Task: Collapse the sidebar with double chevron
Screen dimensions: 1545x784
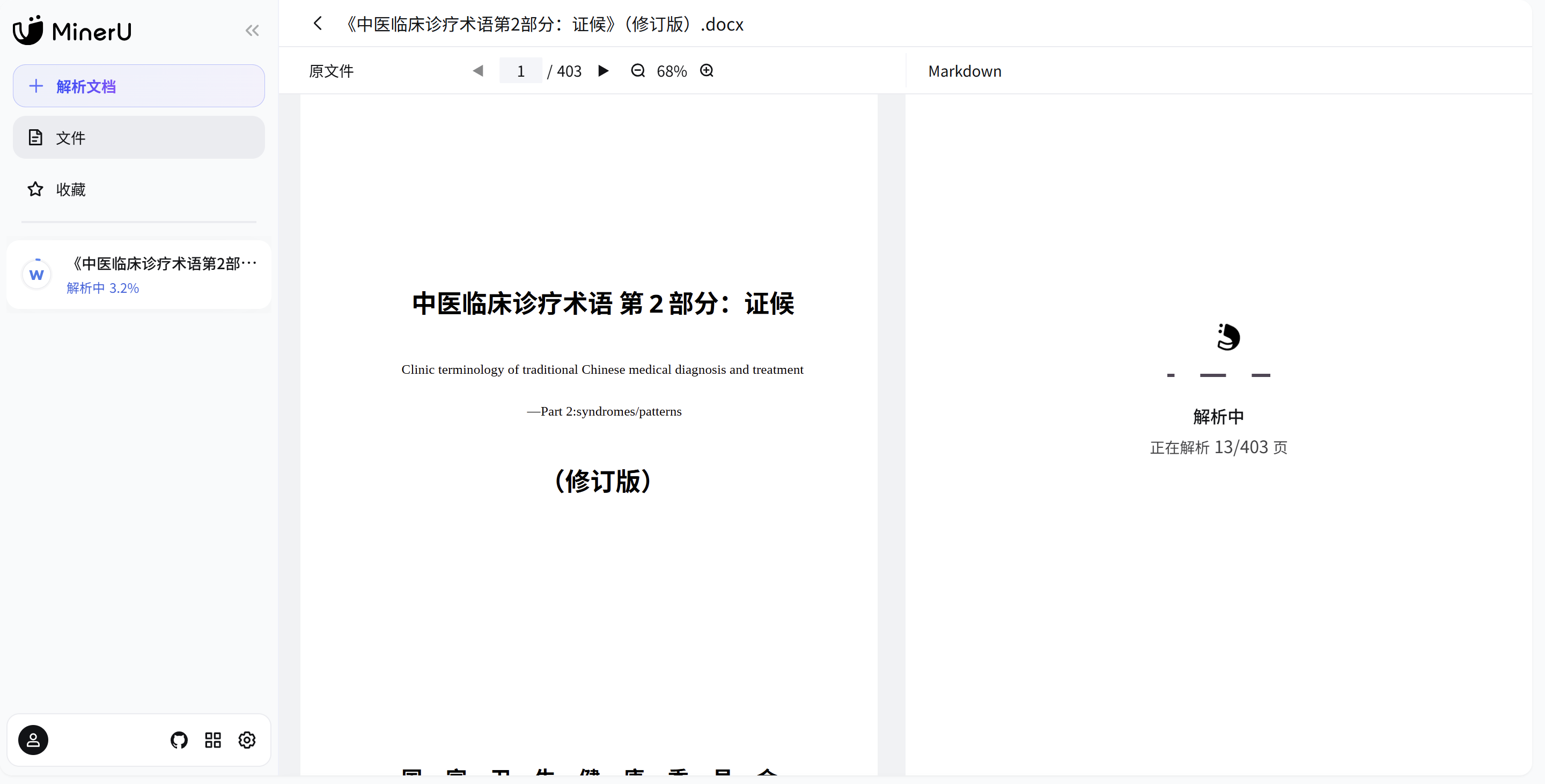Action: (252, 31)
